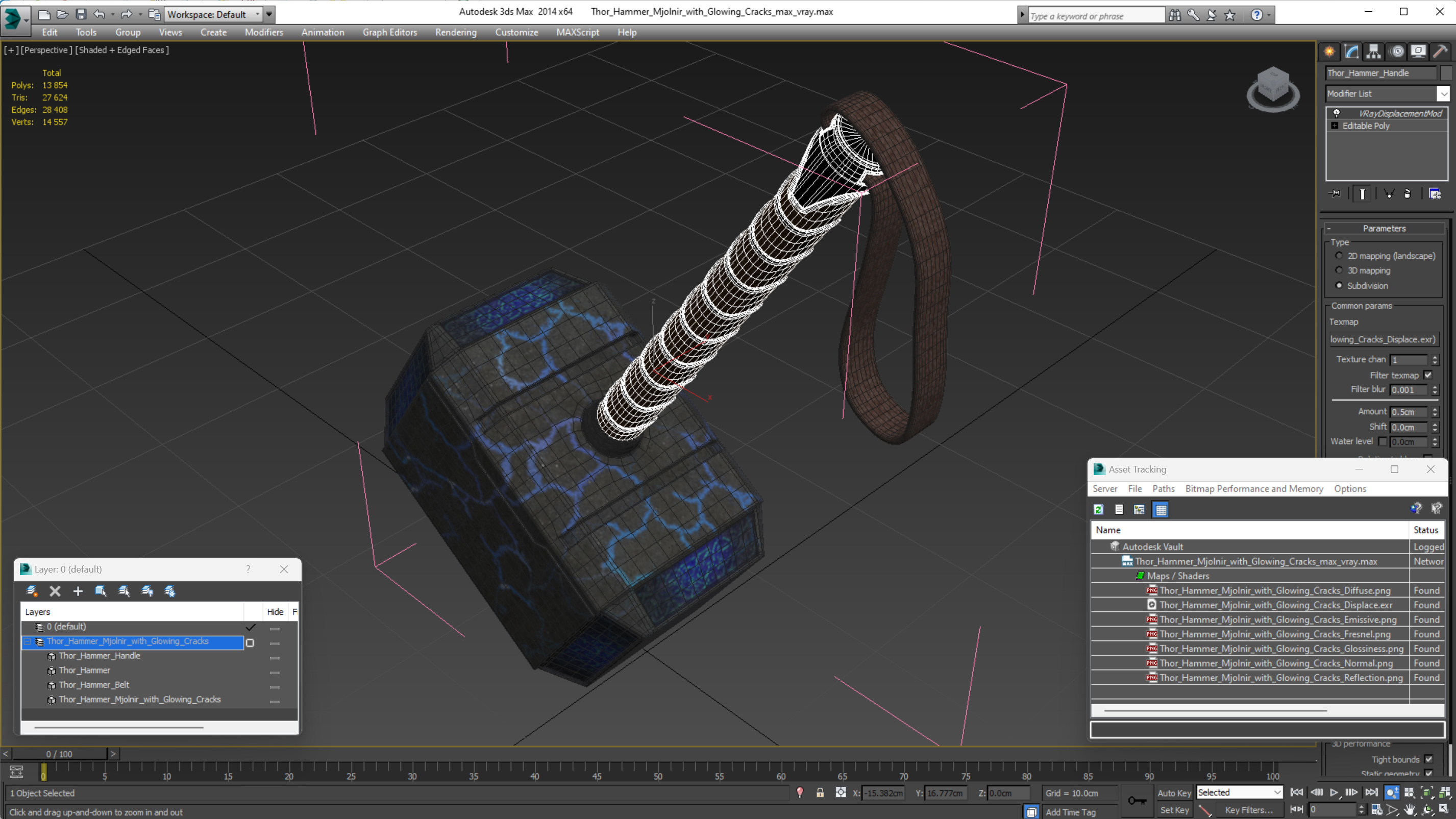1456x819 pixels.
Task: Toggle the selection lock padlock icon
Action: (x=820, y=793)
